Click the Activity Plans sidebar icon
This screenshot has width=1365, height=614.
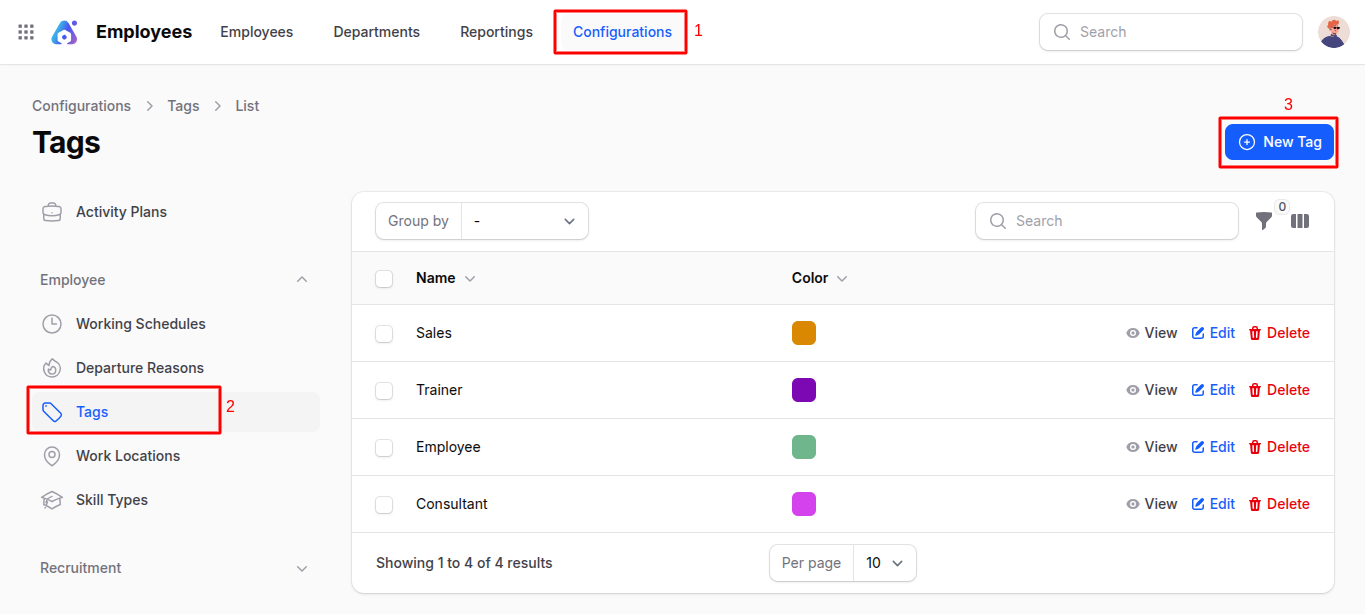tap(52, 211)
